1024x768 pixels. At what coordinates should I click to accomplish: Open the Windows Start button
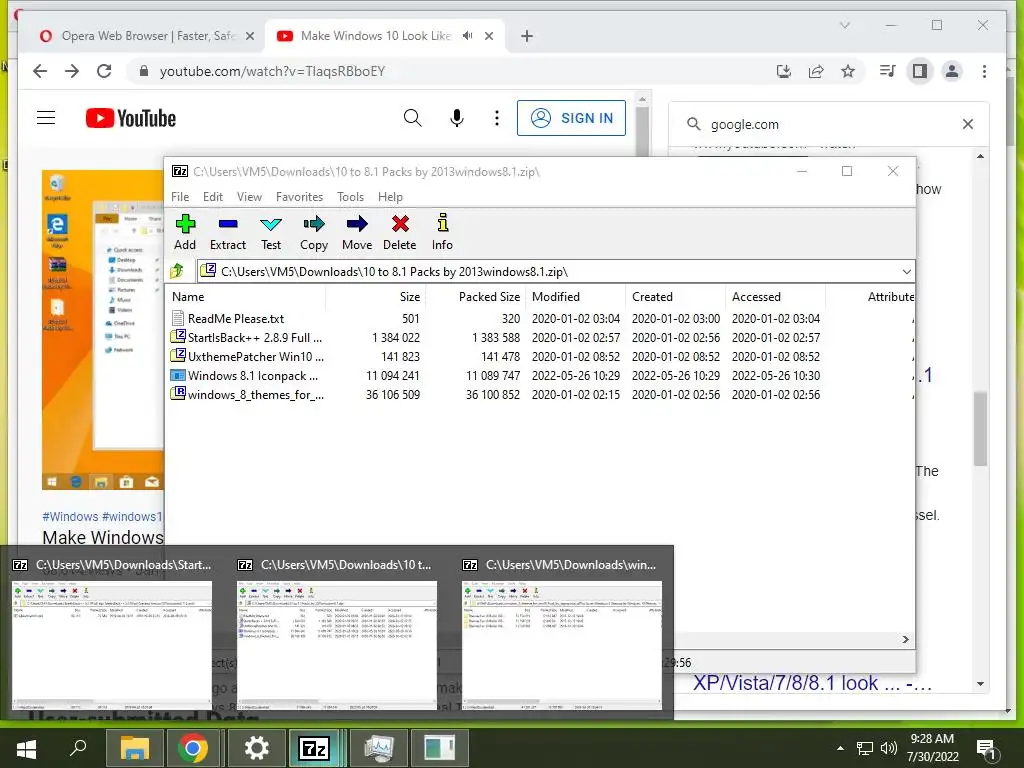(x=26, y=748)
